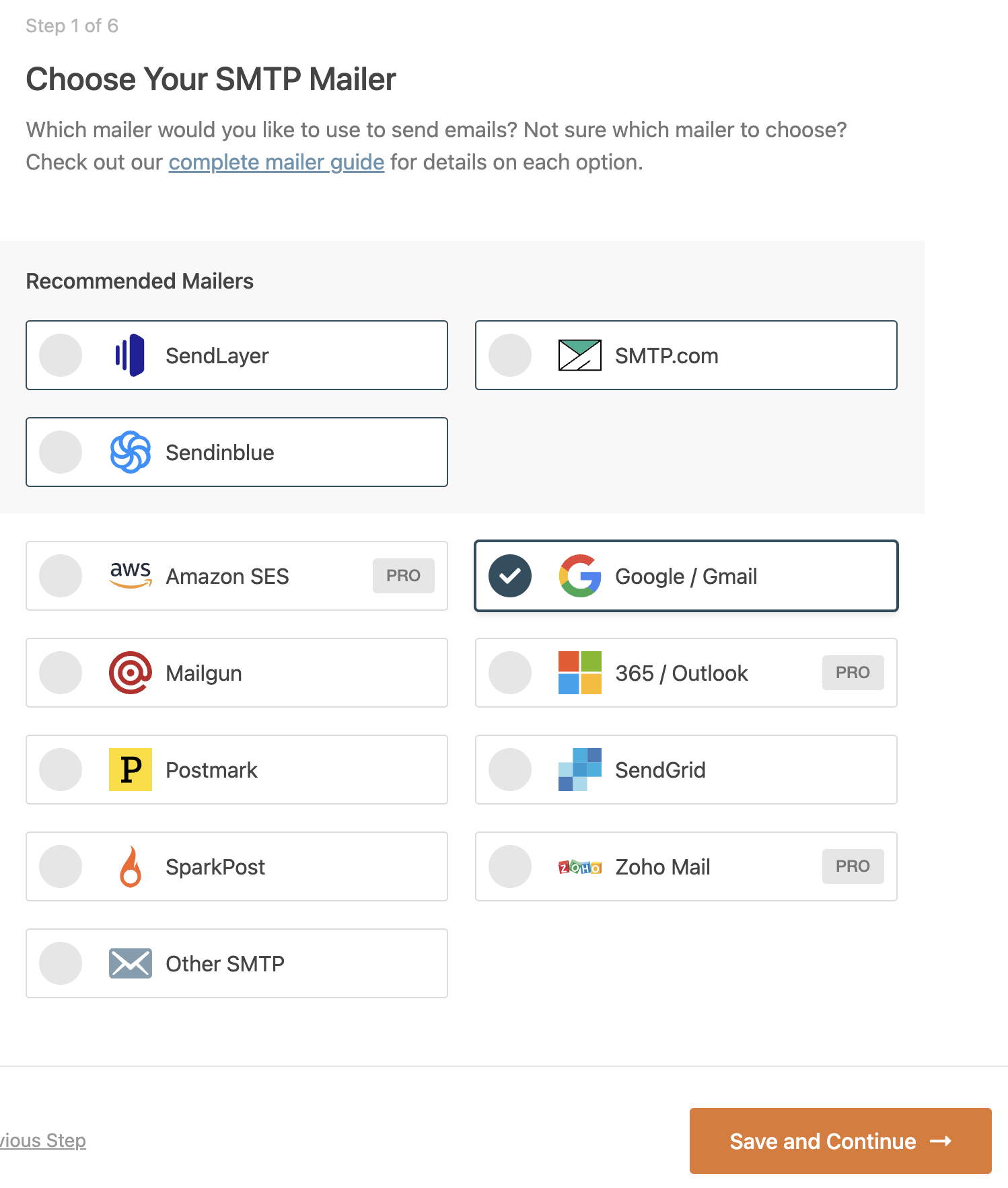Select the Mailgun radio button
Screen dimensions: 1008x1188
point(61,673)
